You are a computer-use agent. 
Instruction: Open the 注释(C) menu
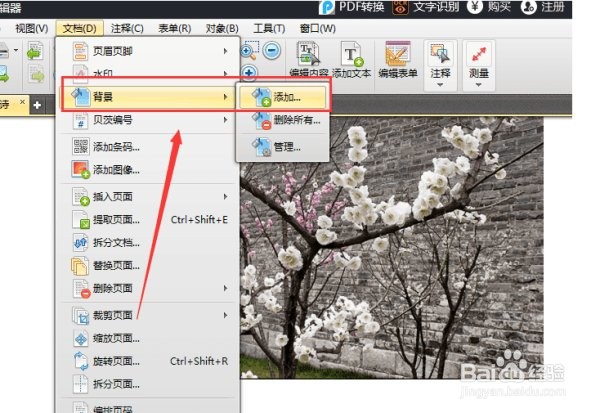point(127,28)
